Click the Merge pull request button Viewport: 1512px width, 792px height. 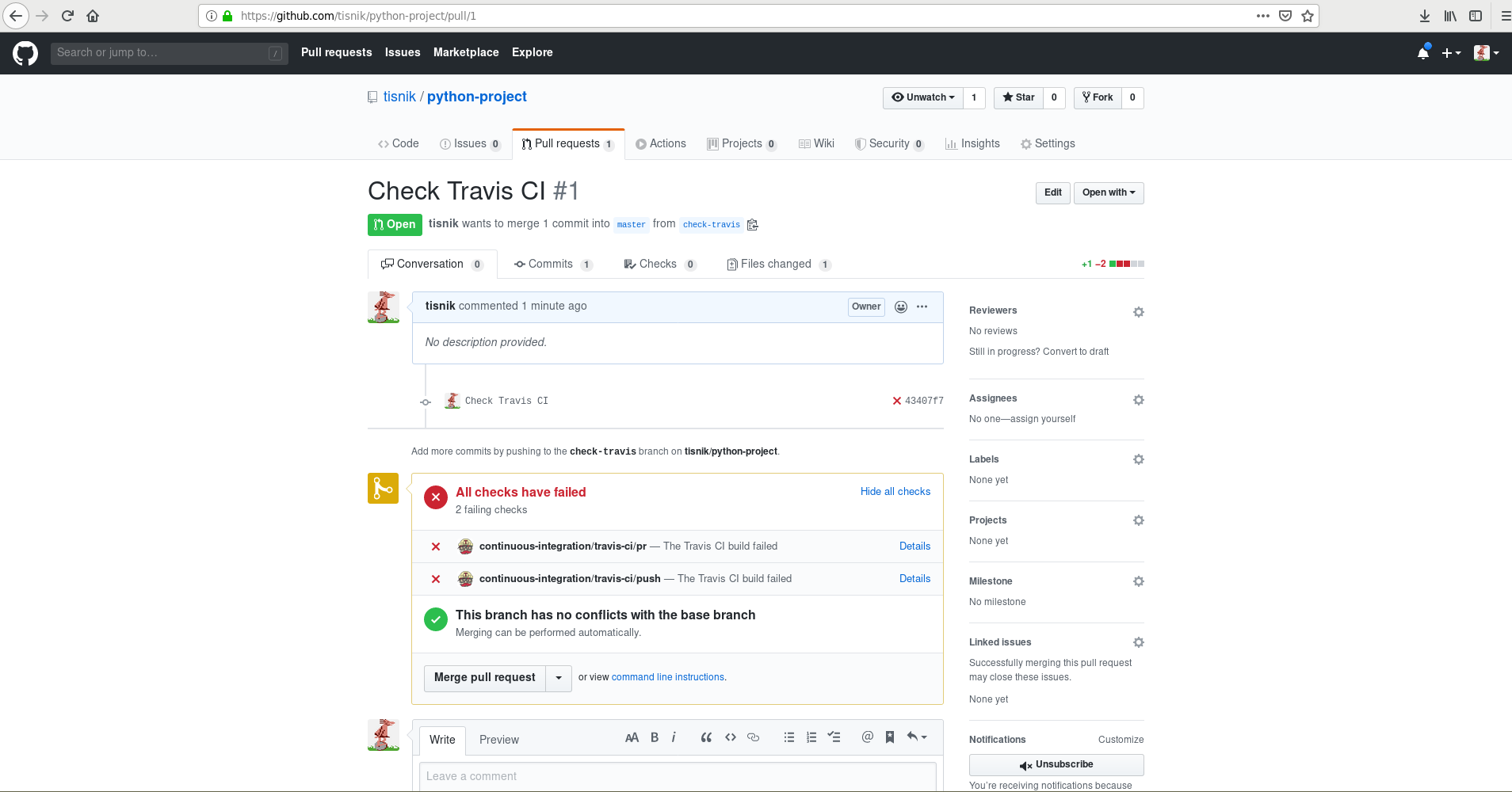coord(485,678)
